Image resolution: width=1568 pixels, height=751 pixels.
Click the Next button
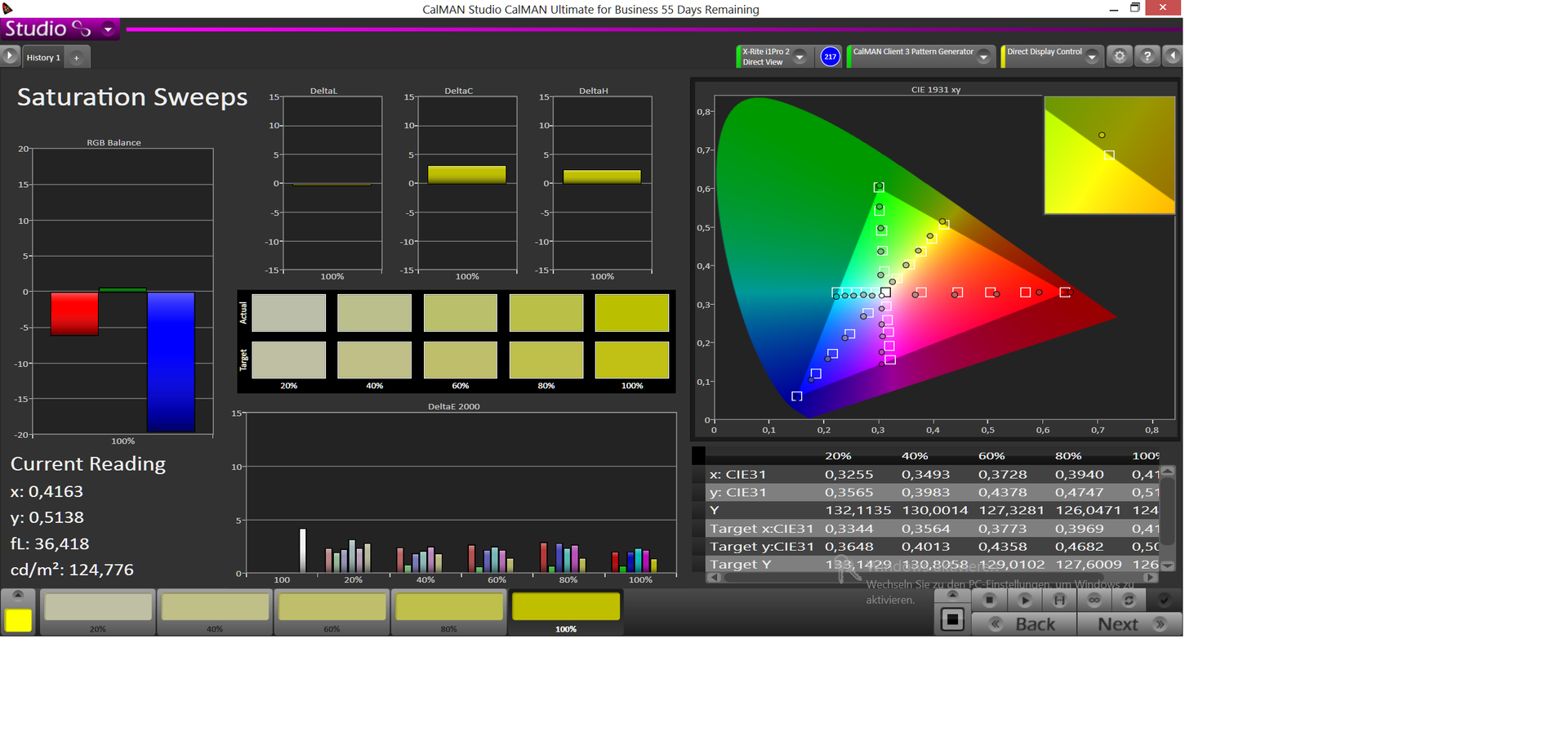(1118, 624)
